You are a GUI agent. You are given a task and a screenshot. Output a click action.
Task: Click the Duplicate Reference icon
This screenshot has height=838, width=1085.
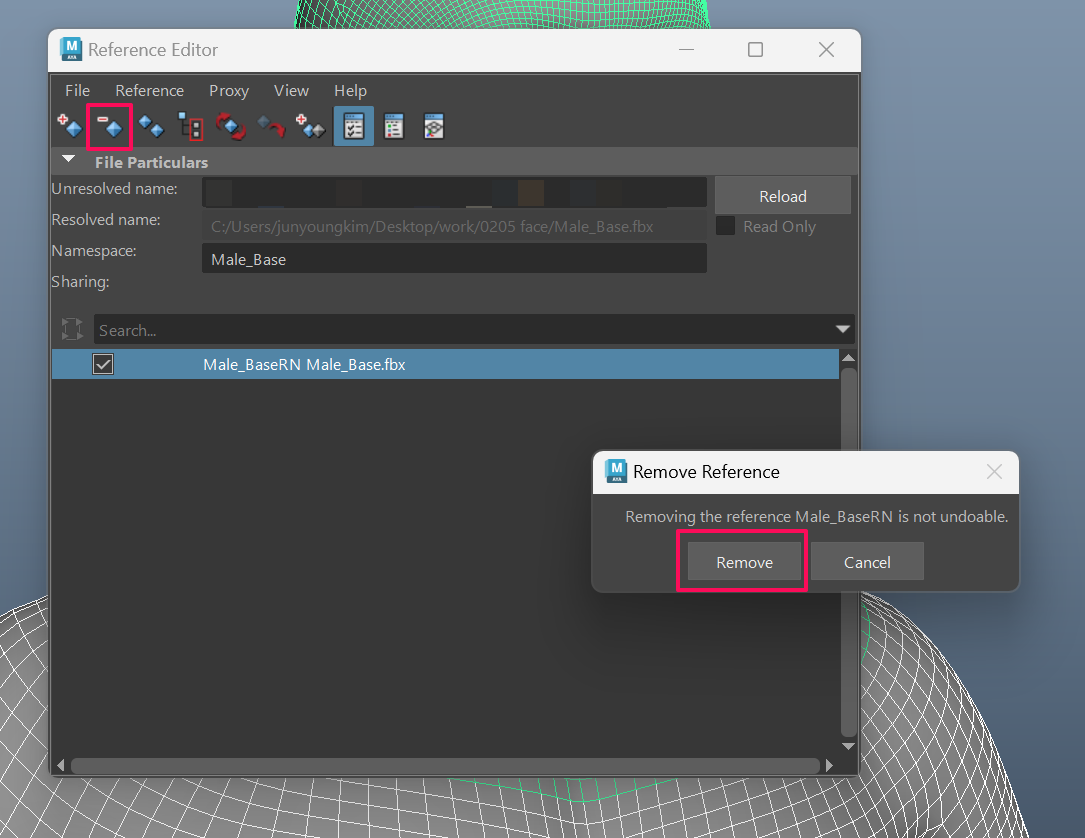coord(151,126)
